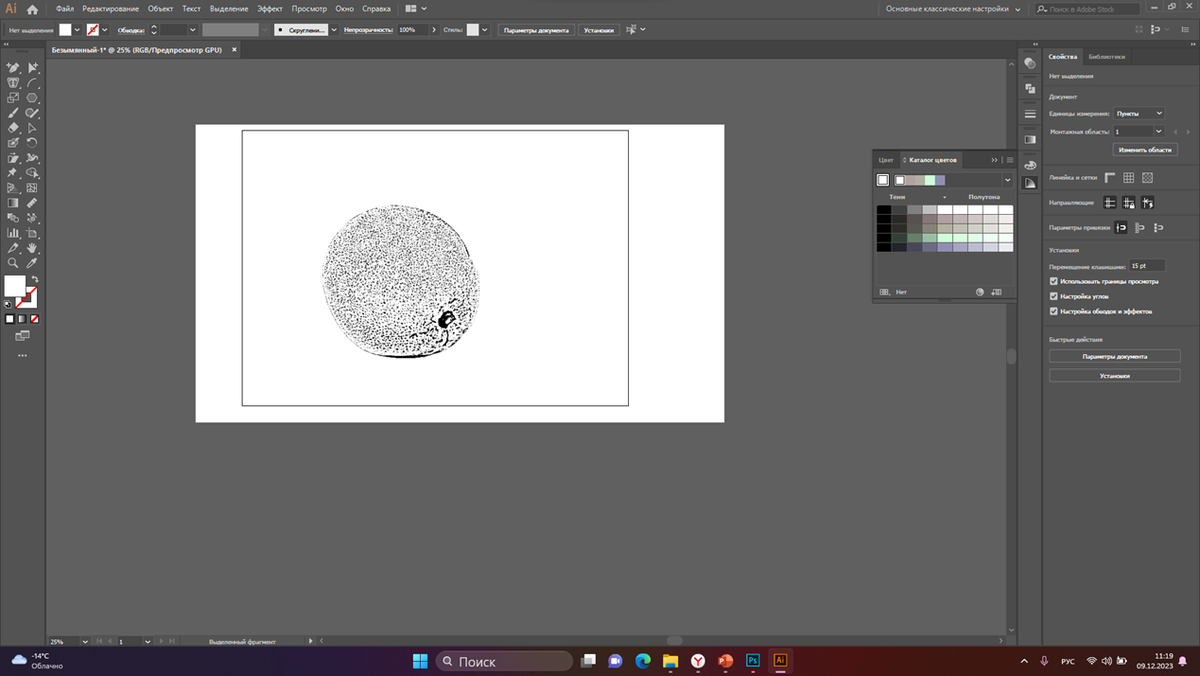Show grid icon in Properties panel
The width and height of the screenshot is (1200, 676).
click(x=1128, y=177)
